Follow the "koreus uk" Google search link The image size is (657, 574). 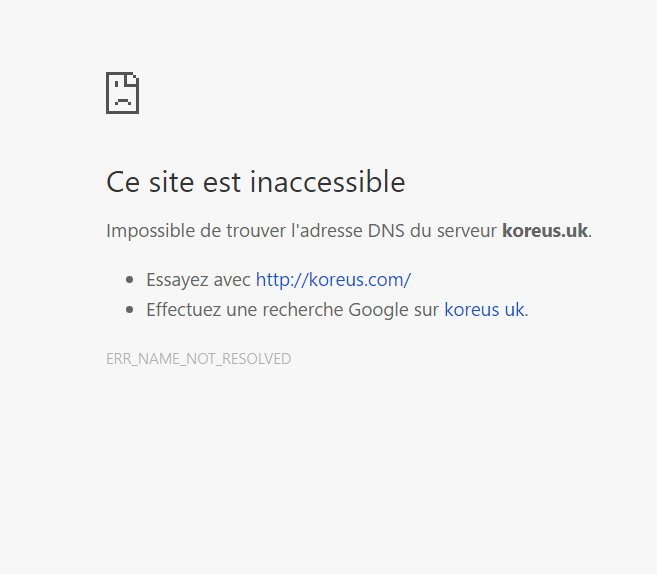point(484,310)
